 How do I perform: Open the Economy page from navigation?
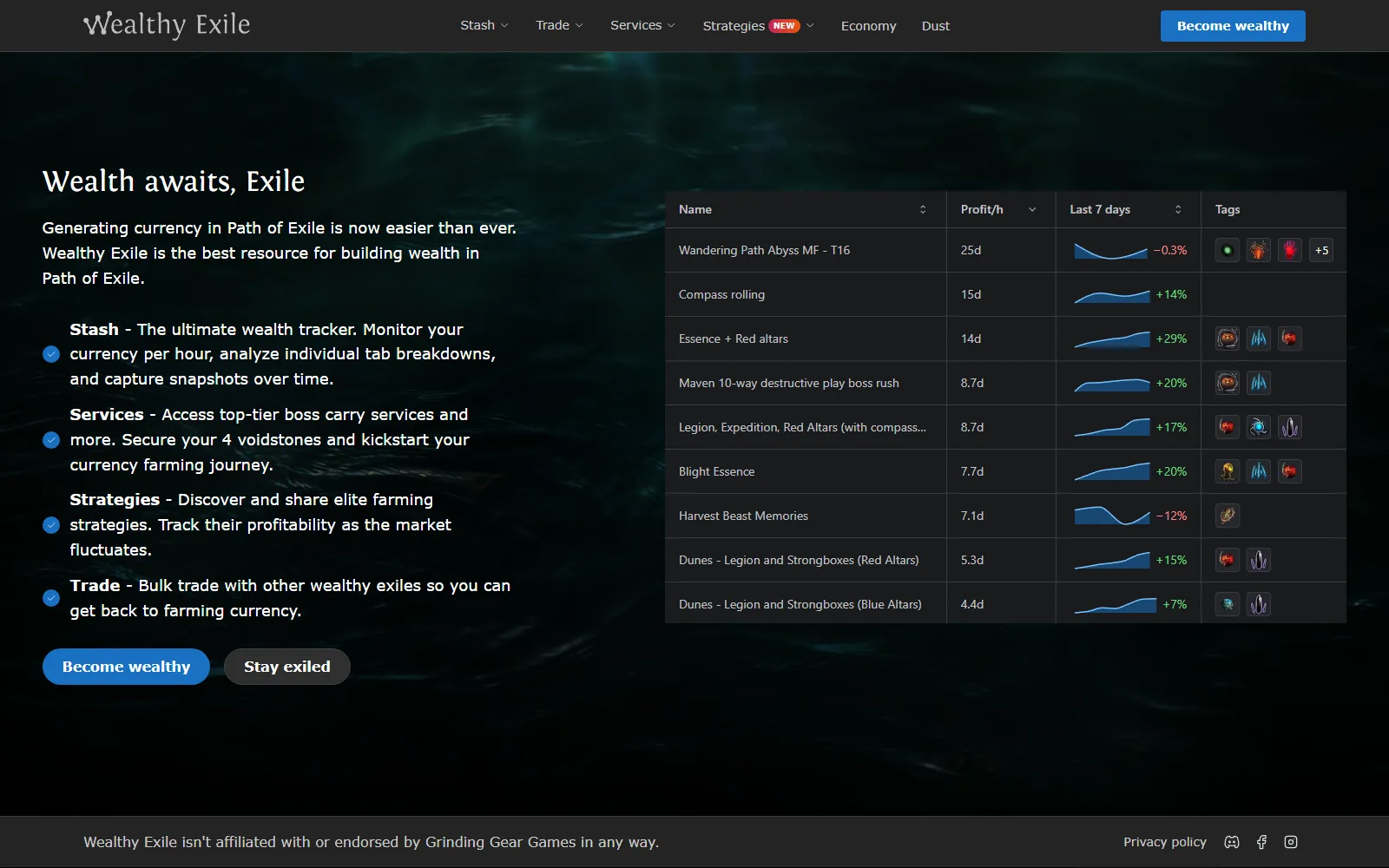pyautogui.click(x=868, y=26)
